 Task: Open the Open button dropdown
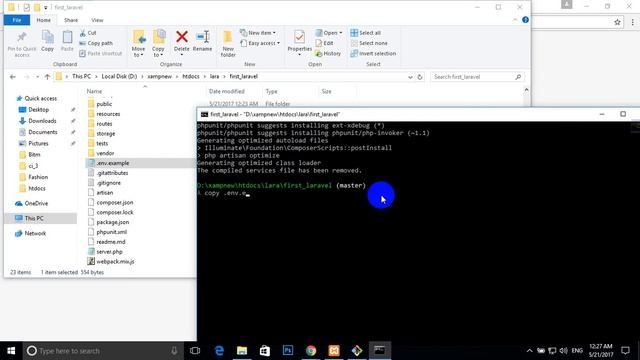[x=329, y=33]
